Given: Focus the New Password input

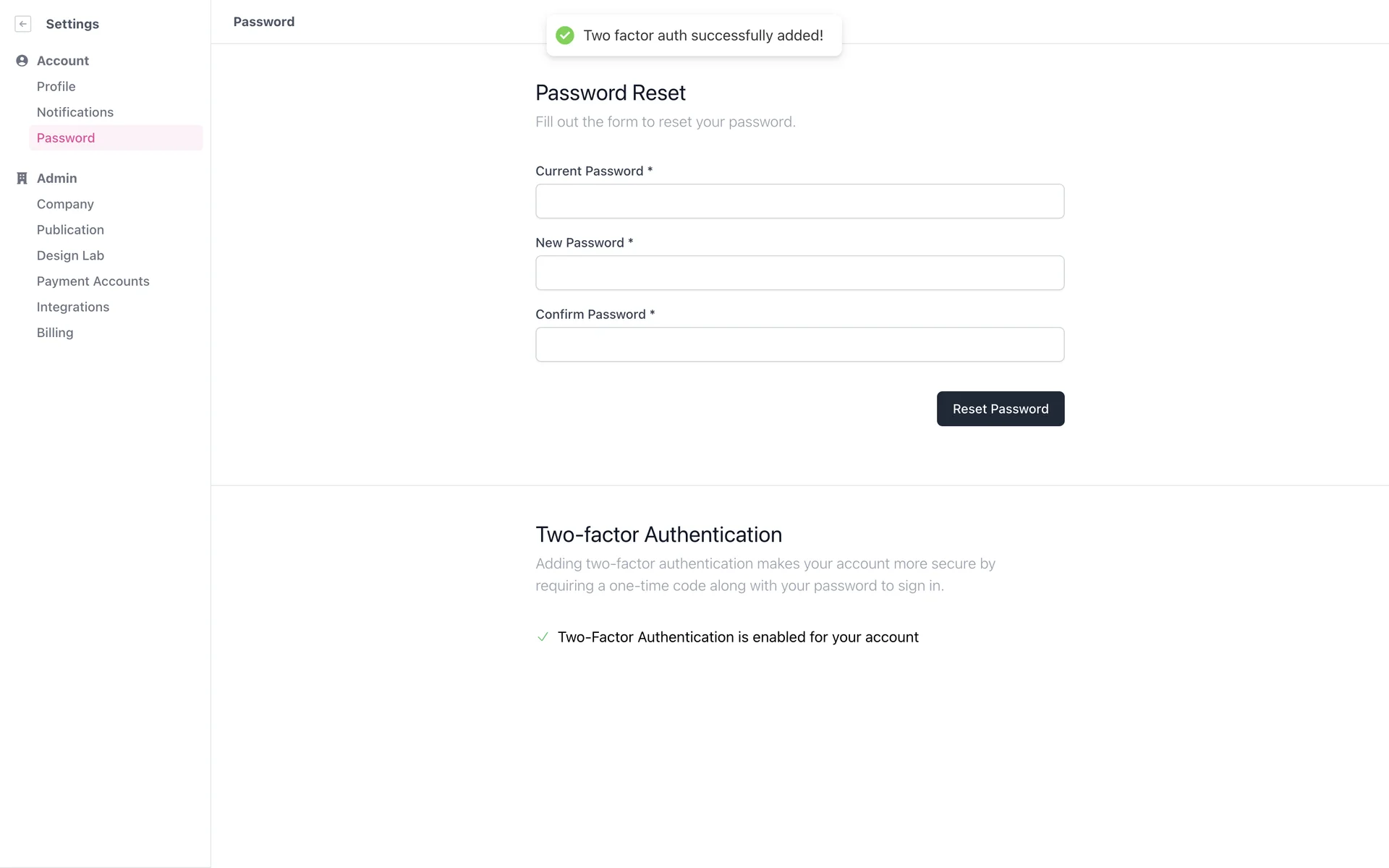Looking at the screenshot, I should (x=799, y=273).
